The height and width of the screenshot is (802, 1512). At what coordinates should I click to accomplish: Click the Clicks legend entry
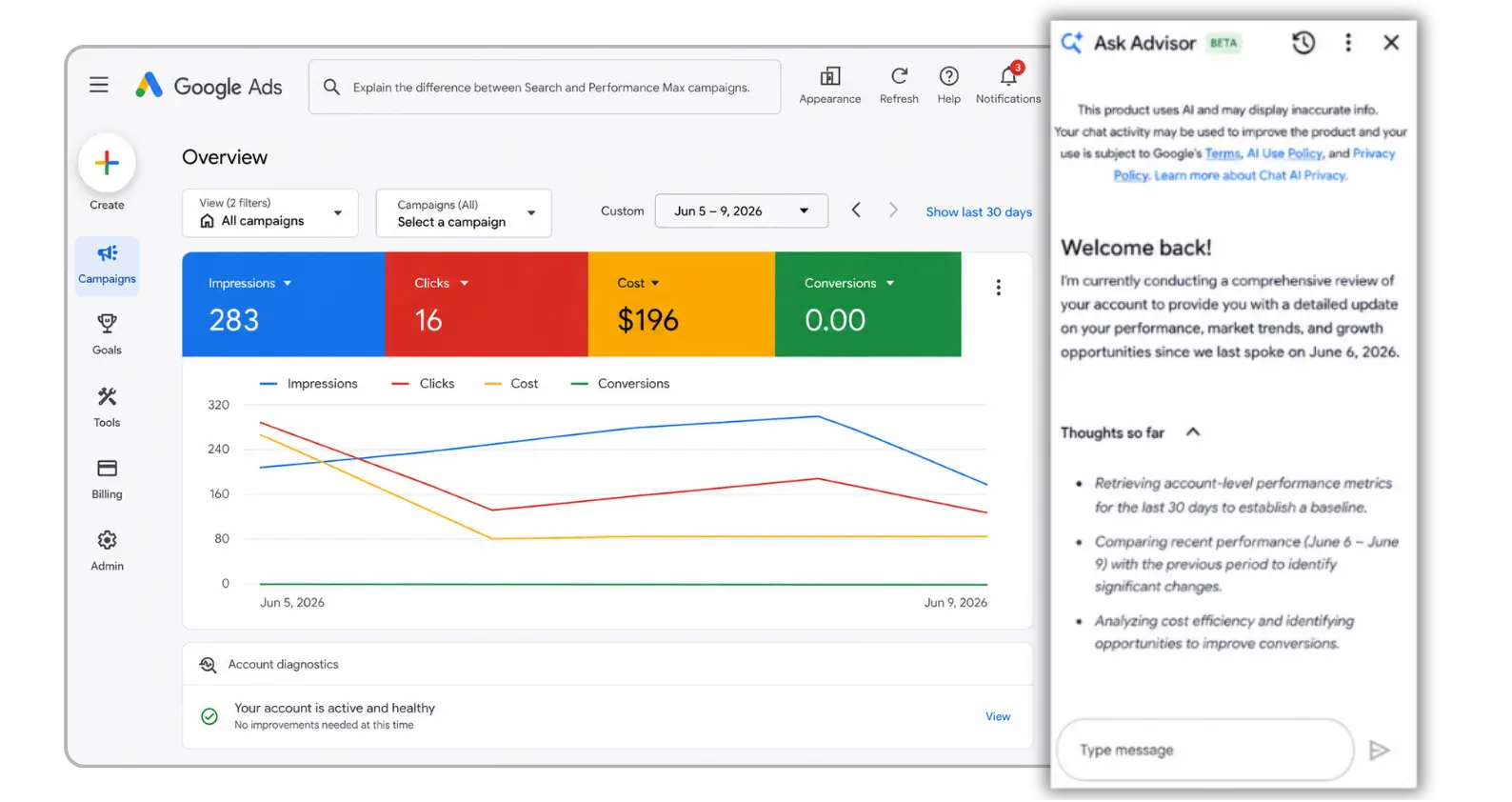(424, 384)
